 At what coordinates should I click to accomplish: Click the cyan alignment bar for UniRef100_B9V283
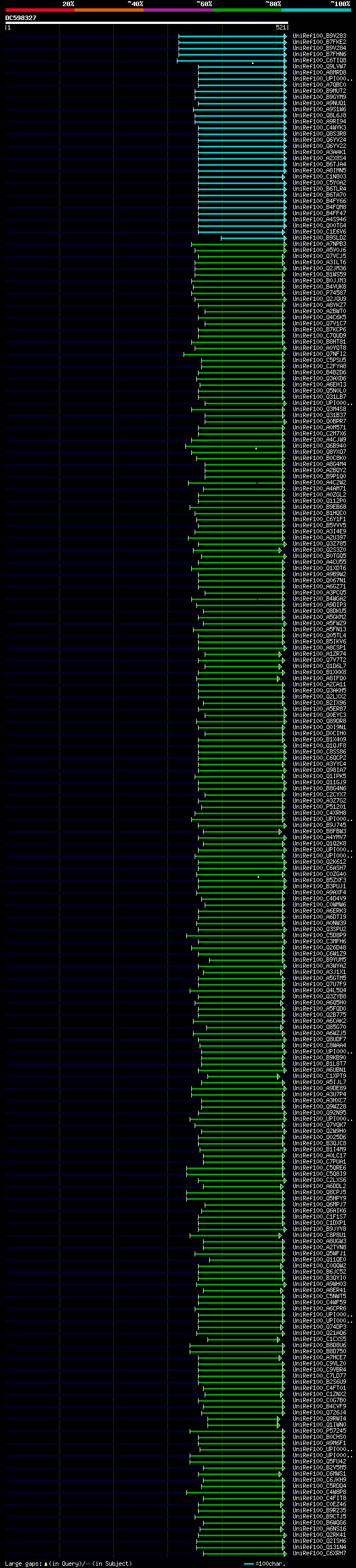pos(232,36)
